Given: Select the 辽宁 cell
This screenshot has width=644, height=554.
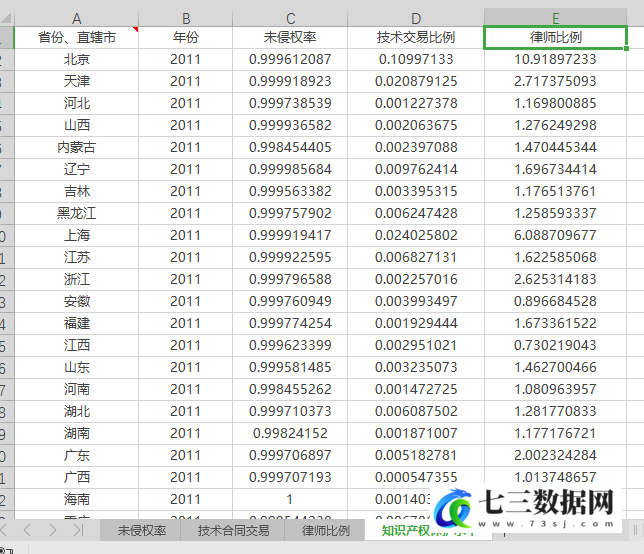Looking at the screenshot, I should point(76,169).
